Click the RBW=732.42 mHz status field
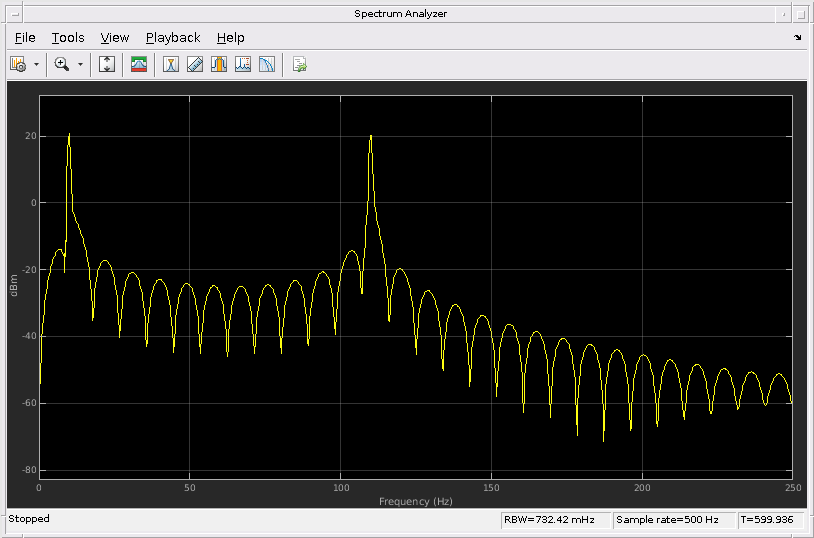The height and width of the screenshot is (538, 814). click(x=555, y=520)
